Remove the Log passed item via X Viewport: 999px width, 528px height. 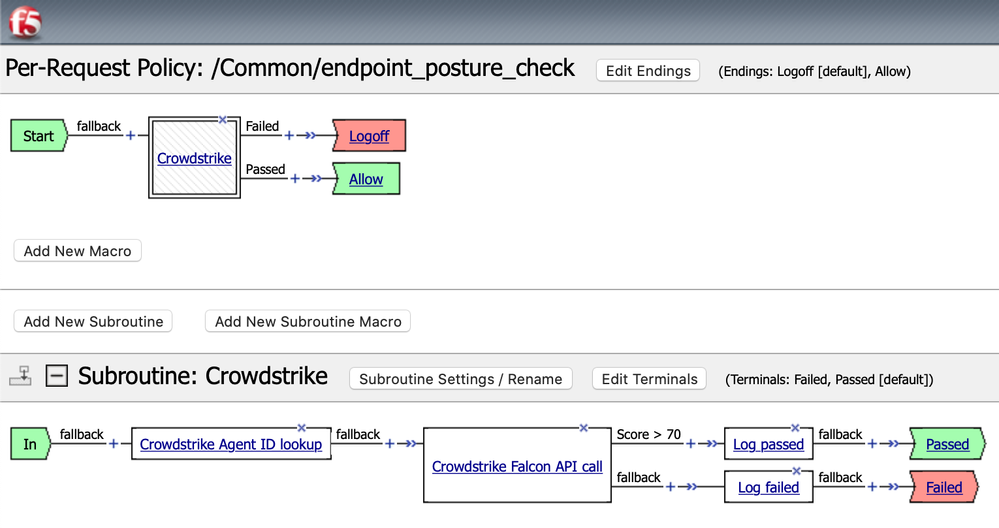pos(796,428)
